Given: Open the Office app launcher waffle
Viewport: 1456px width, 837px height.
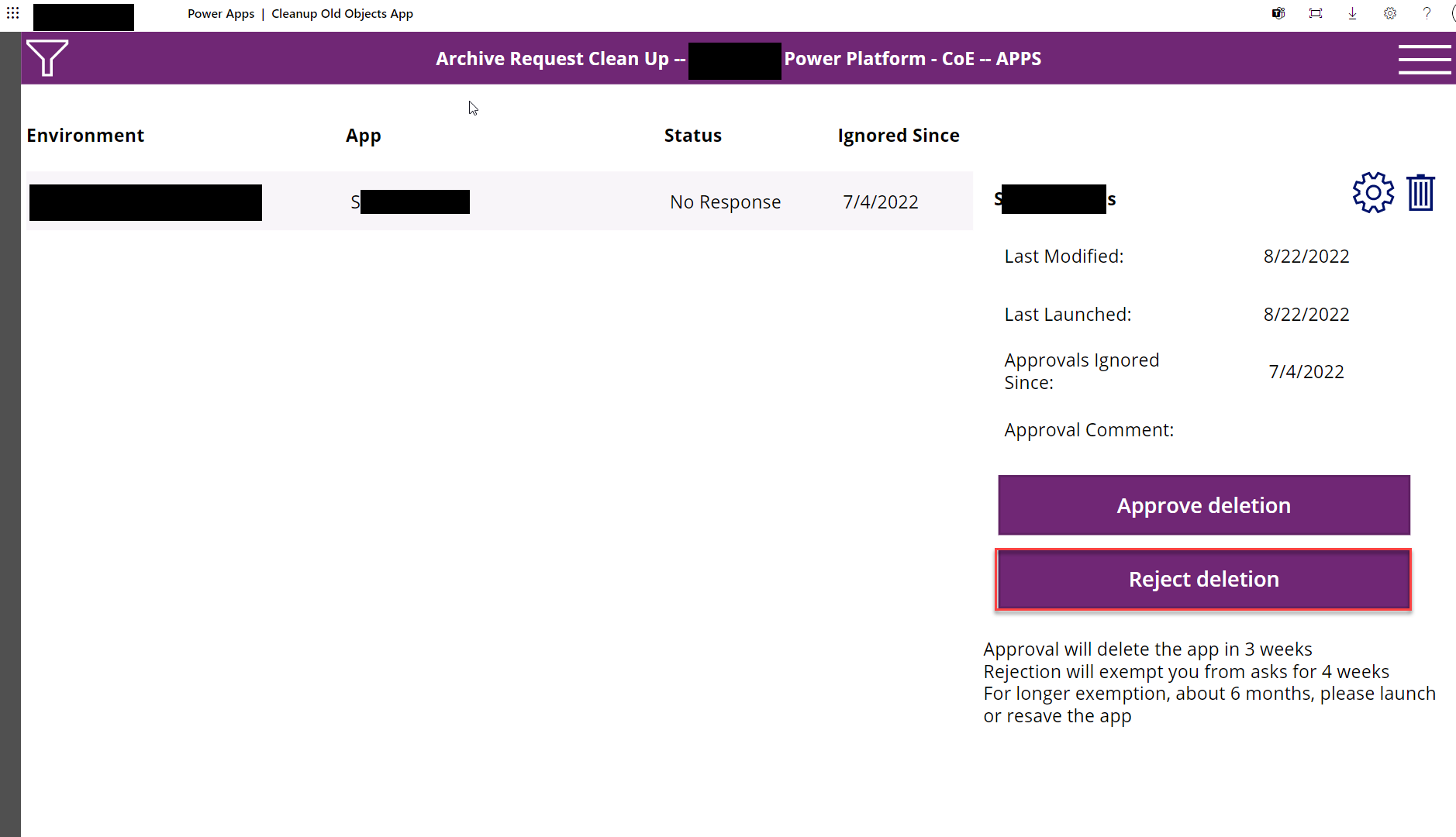Looking at the screenshot, I should click(12, 13).
